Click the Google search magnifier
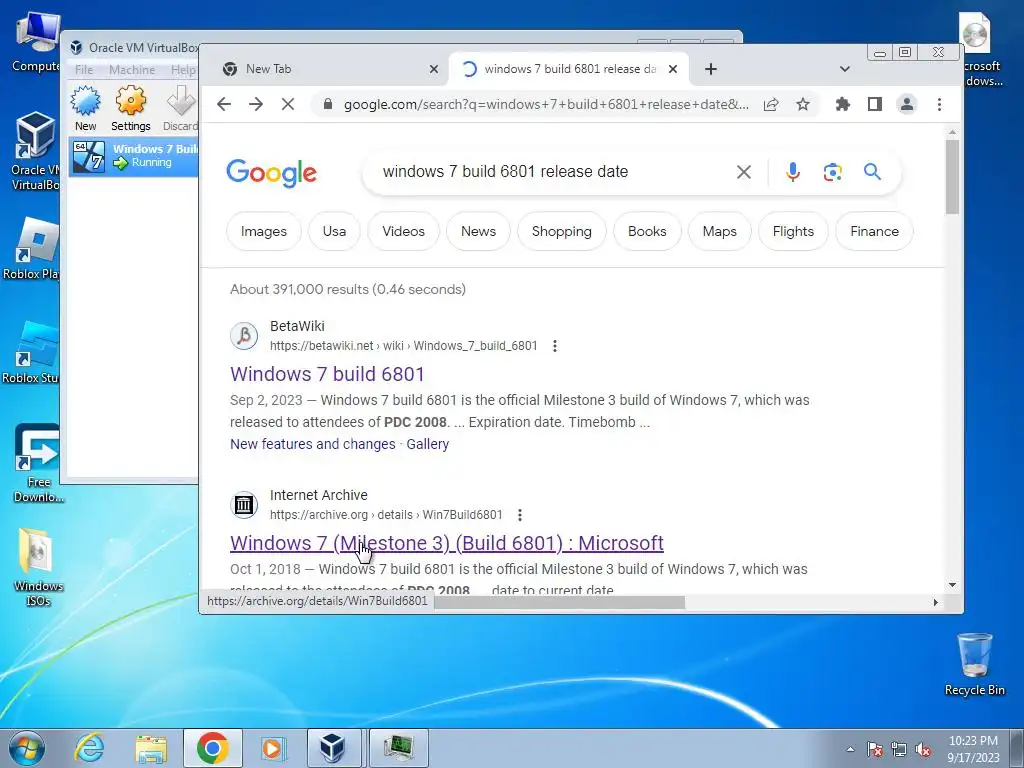The image size is (1024, 768). [x=872, y=172]
